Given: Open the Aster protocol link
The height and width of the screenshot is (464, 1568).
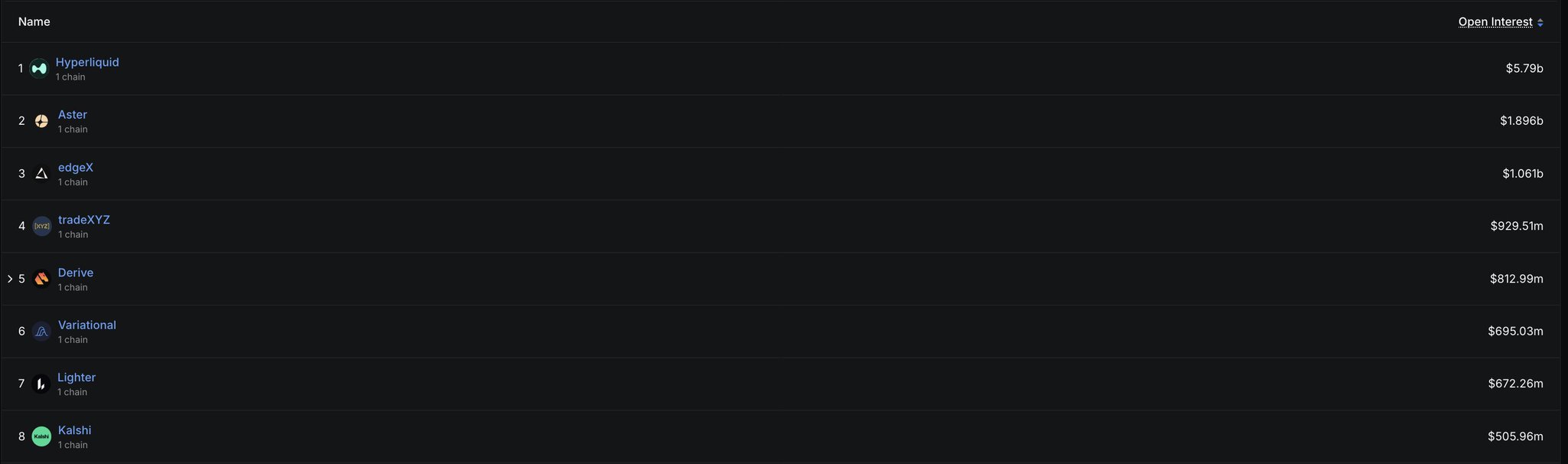Looking at the screenshot, I should (x=73, y=115).
